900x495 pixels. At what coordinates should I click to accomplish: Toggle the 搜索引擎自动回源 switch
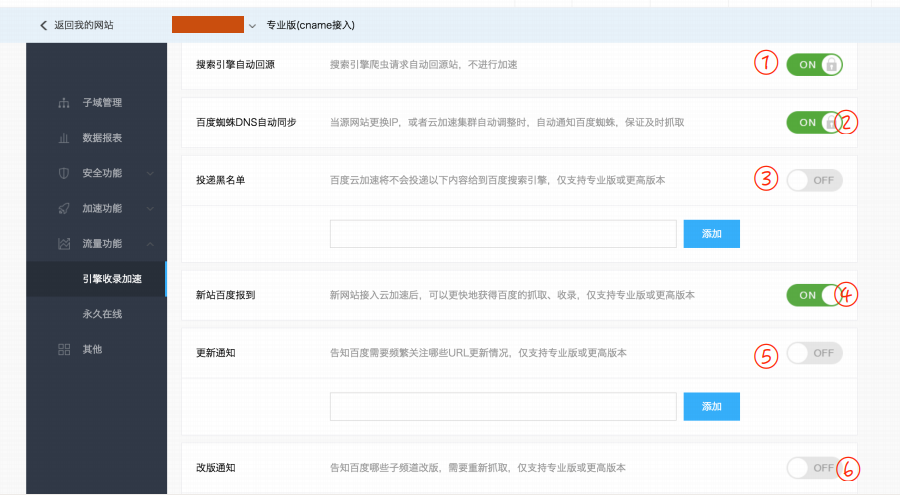pos(814,65)
